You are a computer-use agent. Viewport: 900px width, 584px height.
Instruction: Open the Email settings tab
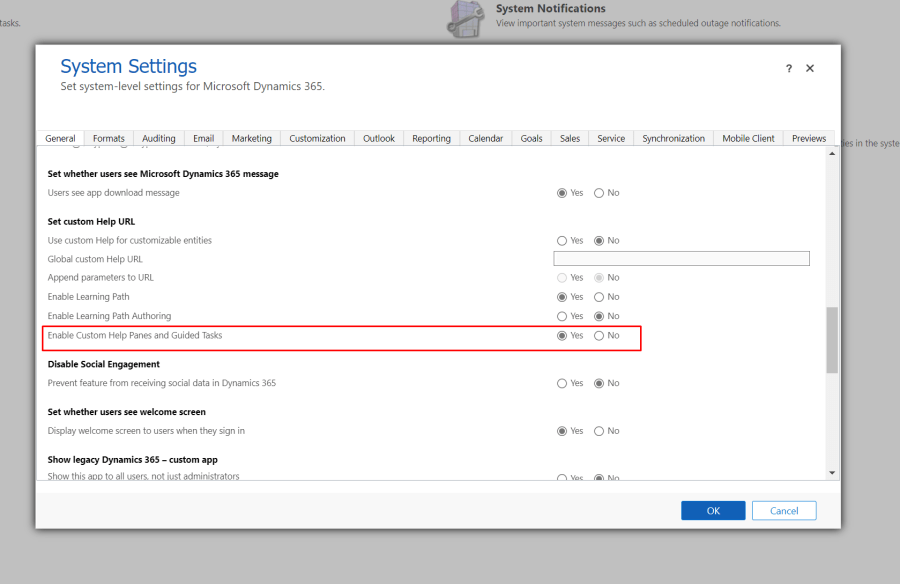point(203,138)
